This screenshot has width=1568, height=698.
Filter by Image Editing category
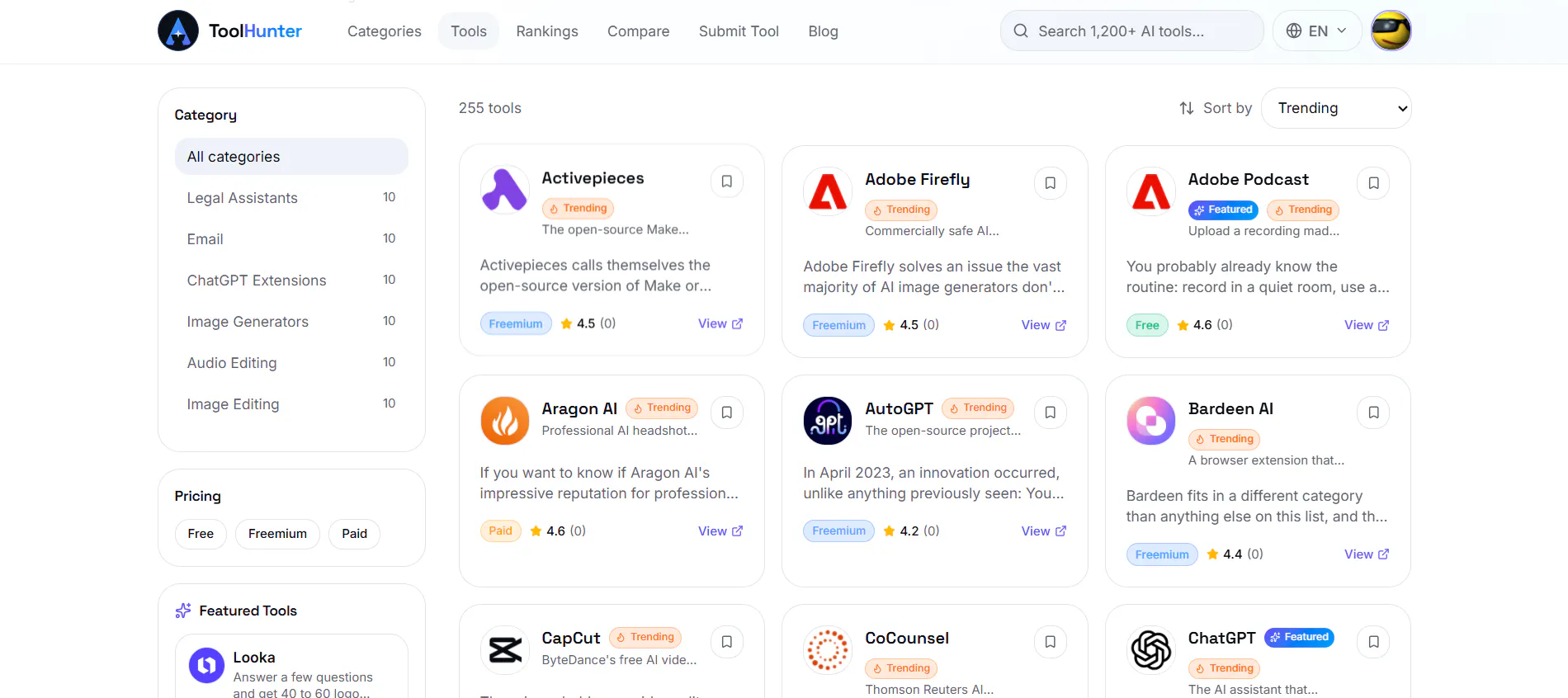(291, 404)
